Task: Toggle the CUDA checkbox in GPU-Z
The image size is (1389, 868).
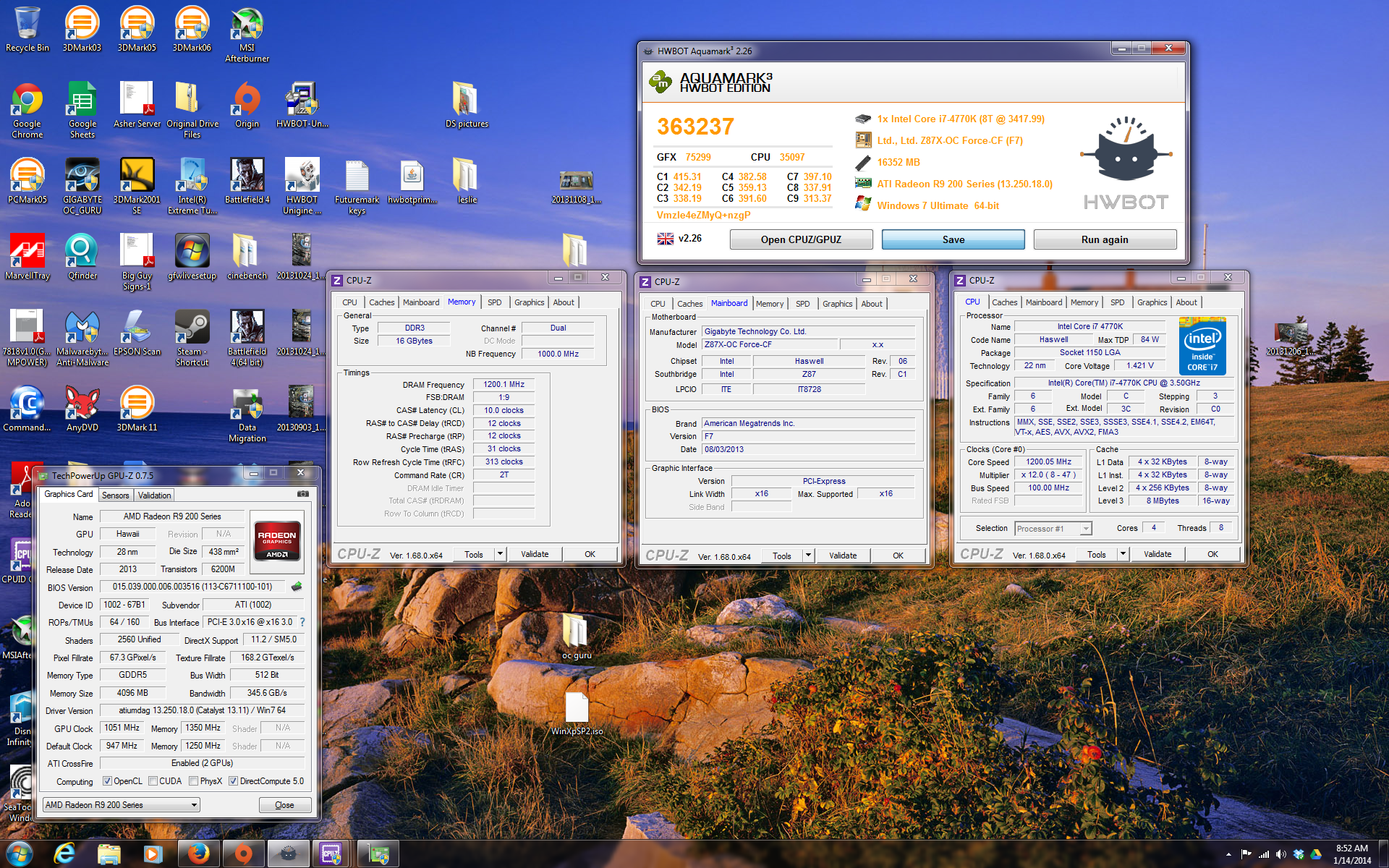Action: (x=153, y=781)
